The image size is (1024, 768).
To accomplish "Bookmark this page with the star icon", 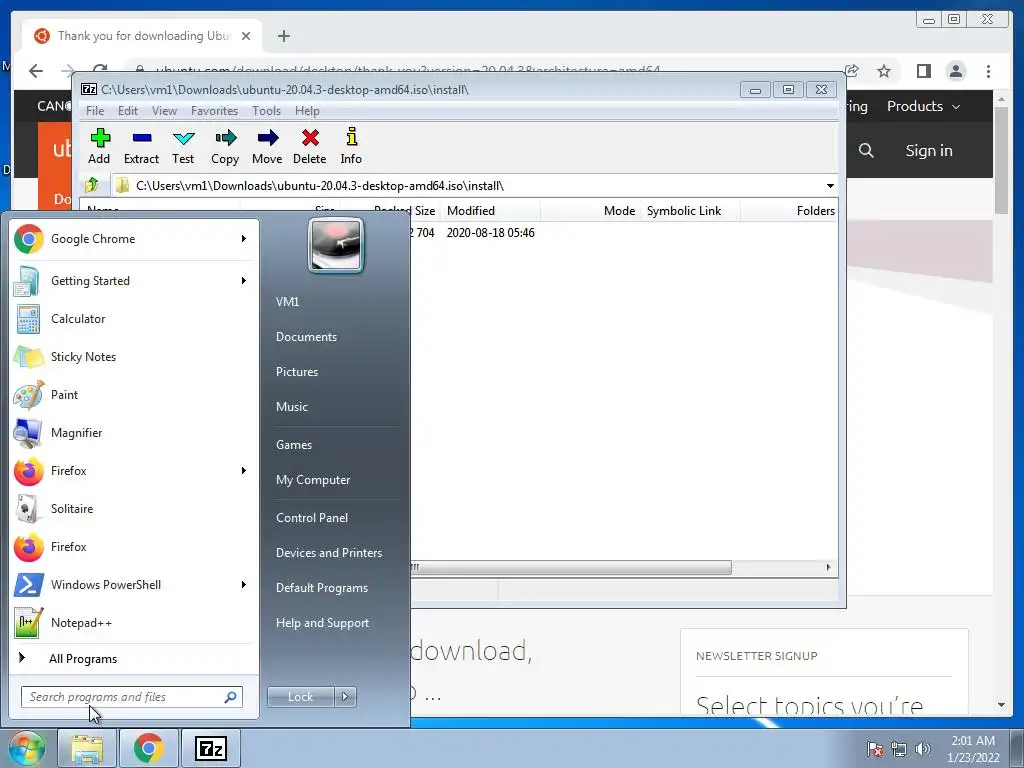I will pos(884,71).
